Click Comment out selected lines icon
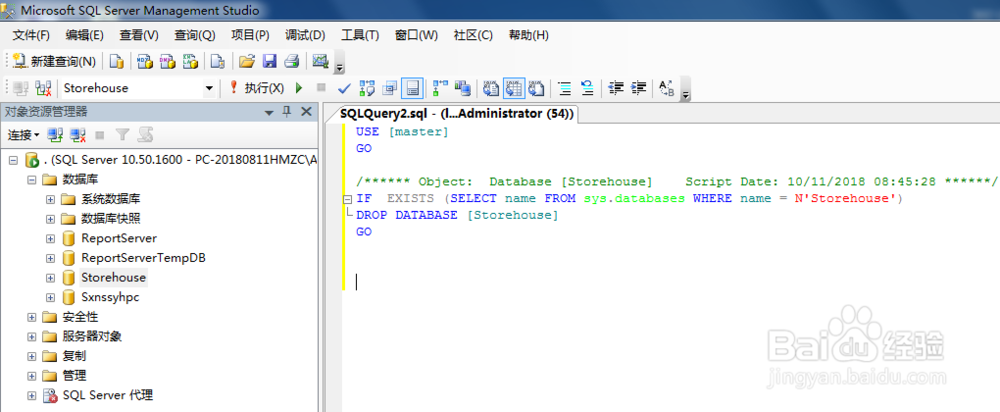The width and height of the screenshot is (1000, 412). pos(564,88)
